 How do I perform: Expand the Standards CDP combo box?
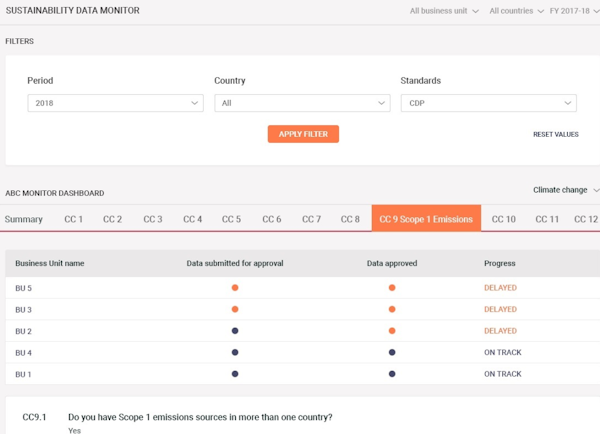point(489,103)
